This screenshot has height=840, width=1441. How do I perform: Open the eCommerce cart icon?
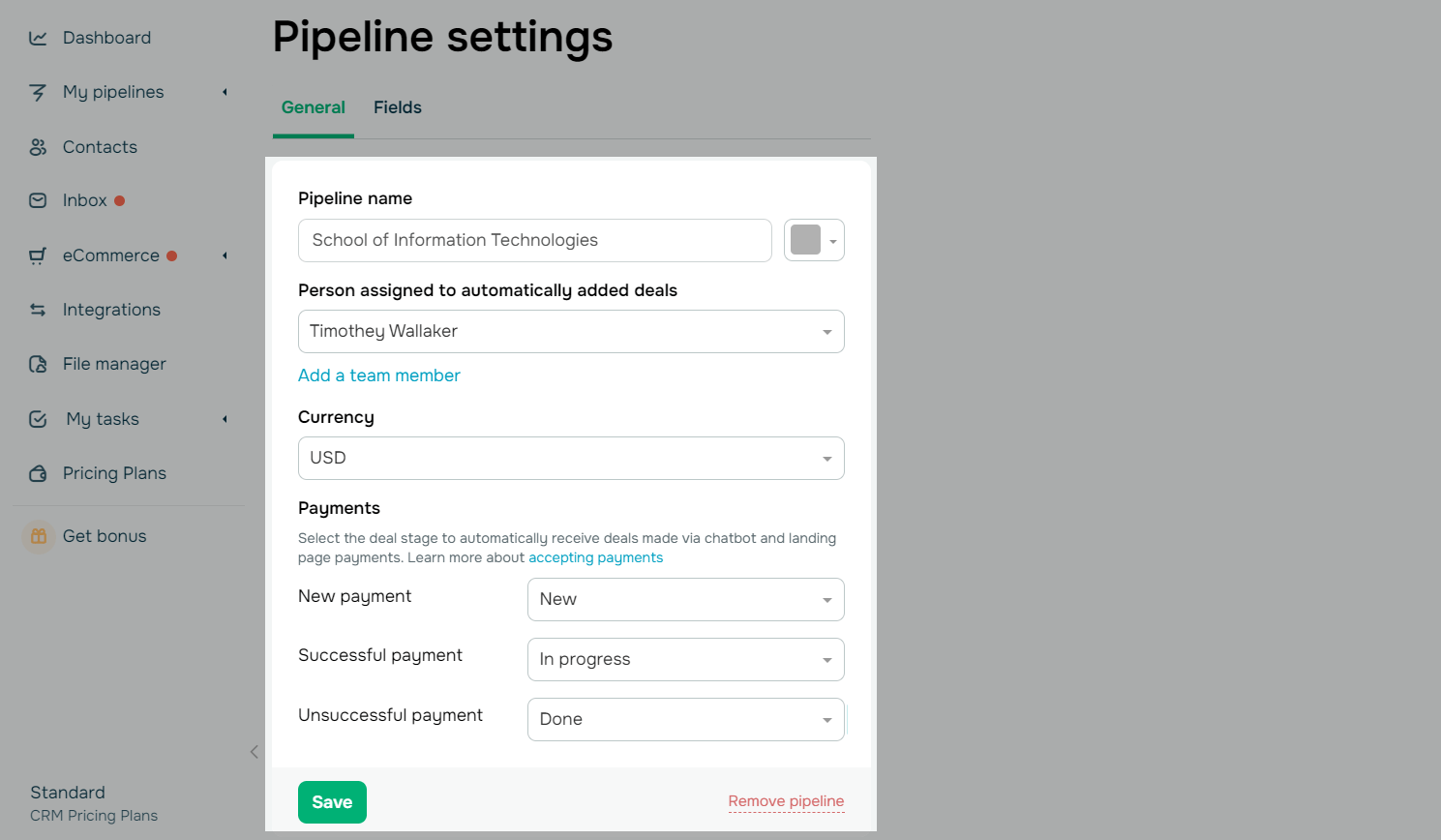tap(38, 255)
